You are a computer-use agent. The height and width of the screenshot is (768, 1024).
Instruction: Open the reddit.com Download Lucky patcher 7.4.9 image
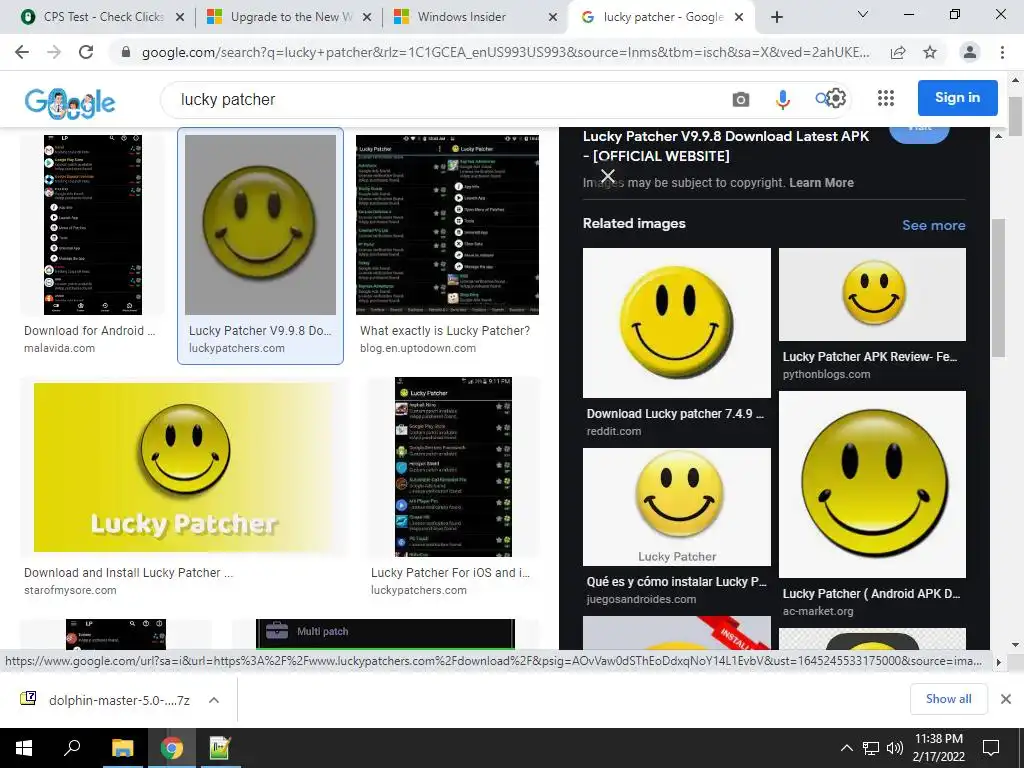pyautogui.click(x=677, y=323)
